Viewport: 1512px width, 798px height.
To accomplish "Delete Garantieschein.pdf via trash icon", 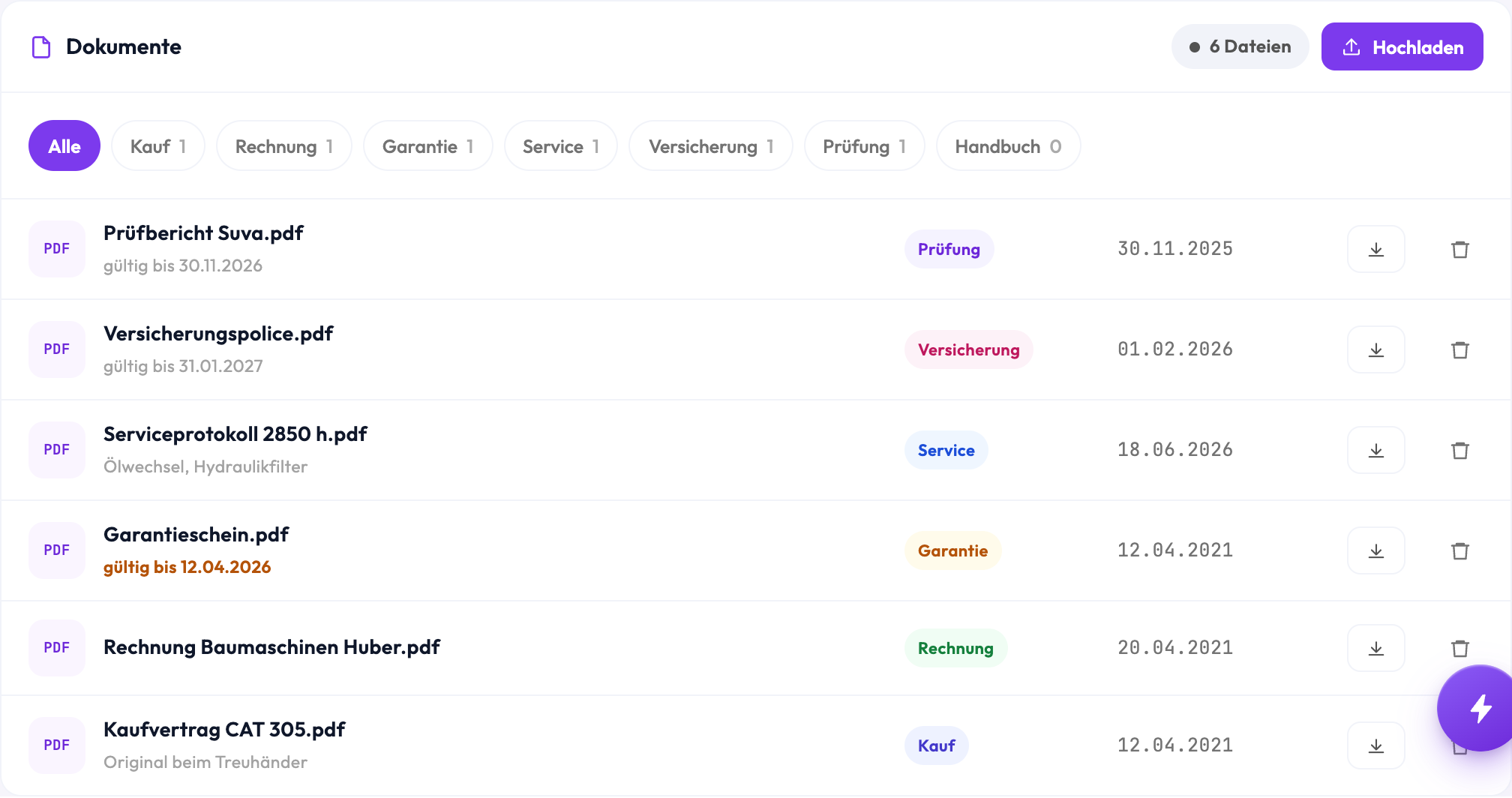I will [x=1459, y=550].
